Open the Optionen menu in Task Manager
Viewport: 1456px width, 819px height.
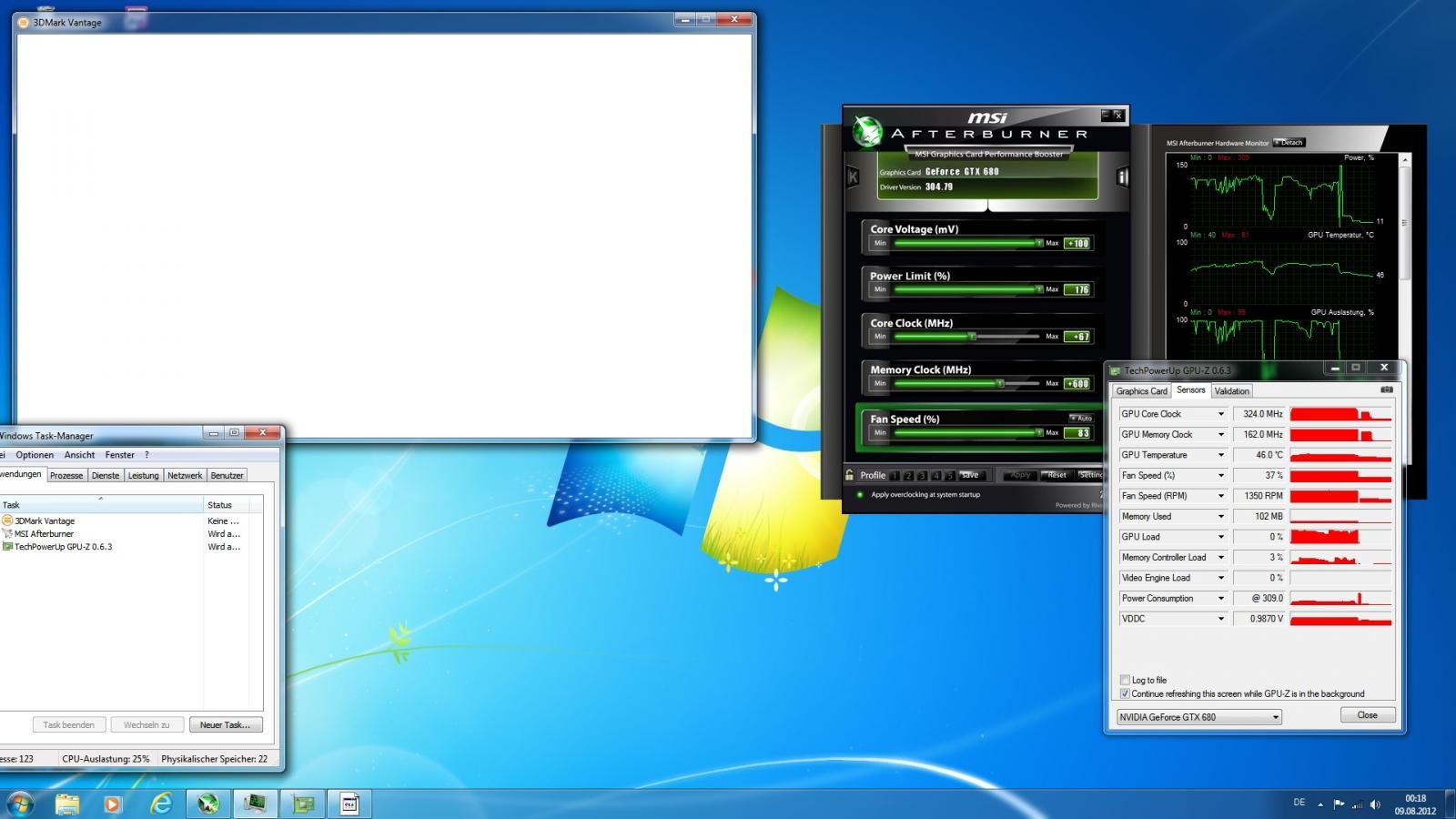pos(35,455)
